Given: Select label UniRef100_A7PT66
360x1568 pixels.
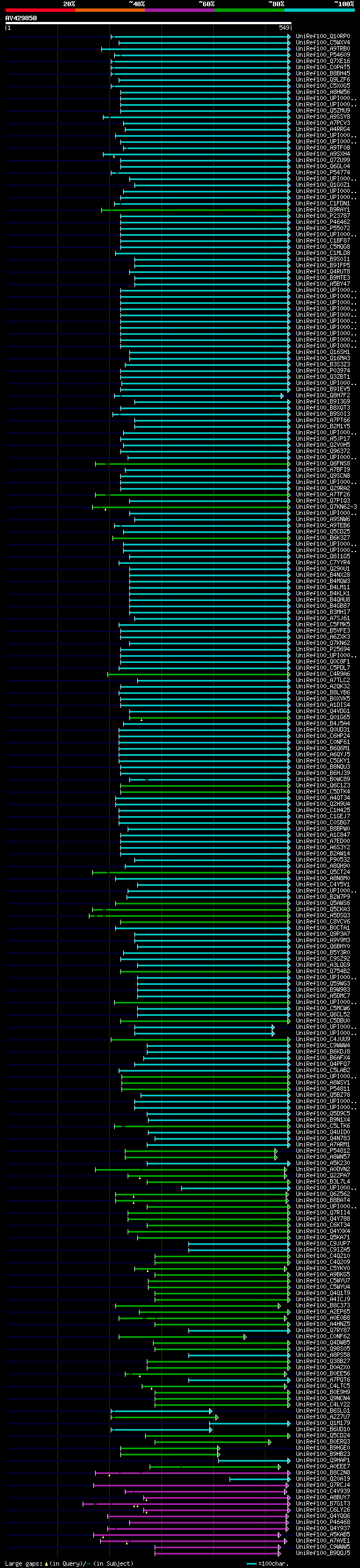Looking at the screenshot, I should pyautogui.click(x=323, y=420).
